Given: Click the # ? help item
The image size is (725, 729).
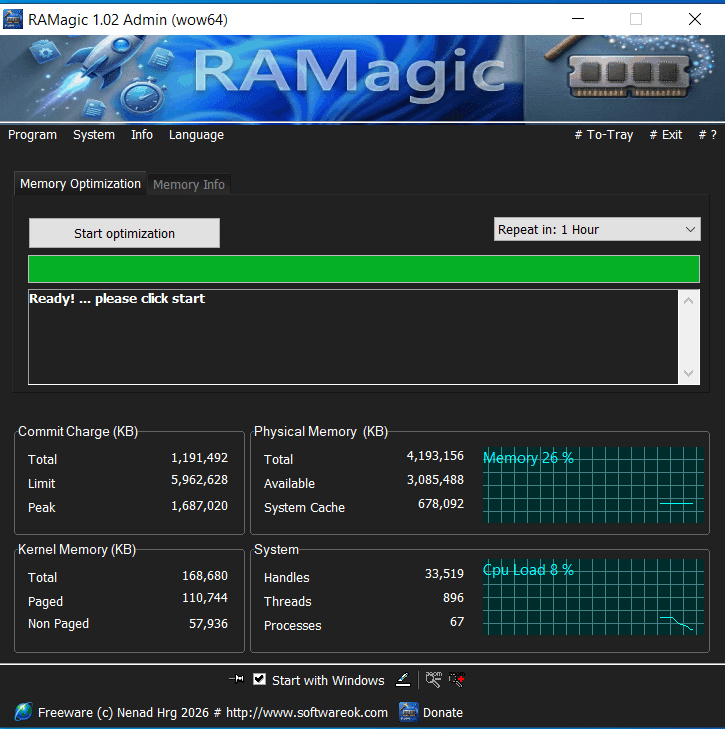Looking at the screenshot, I should point(707,135).
